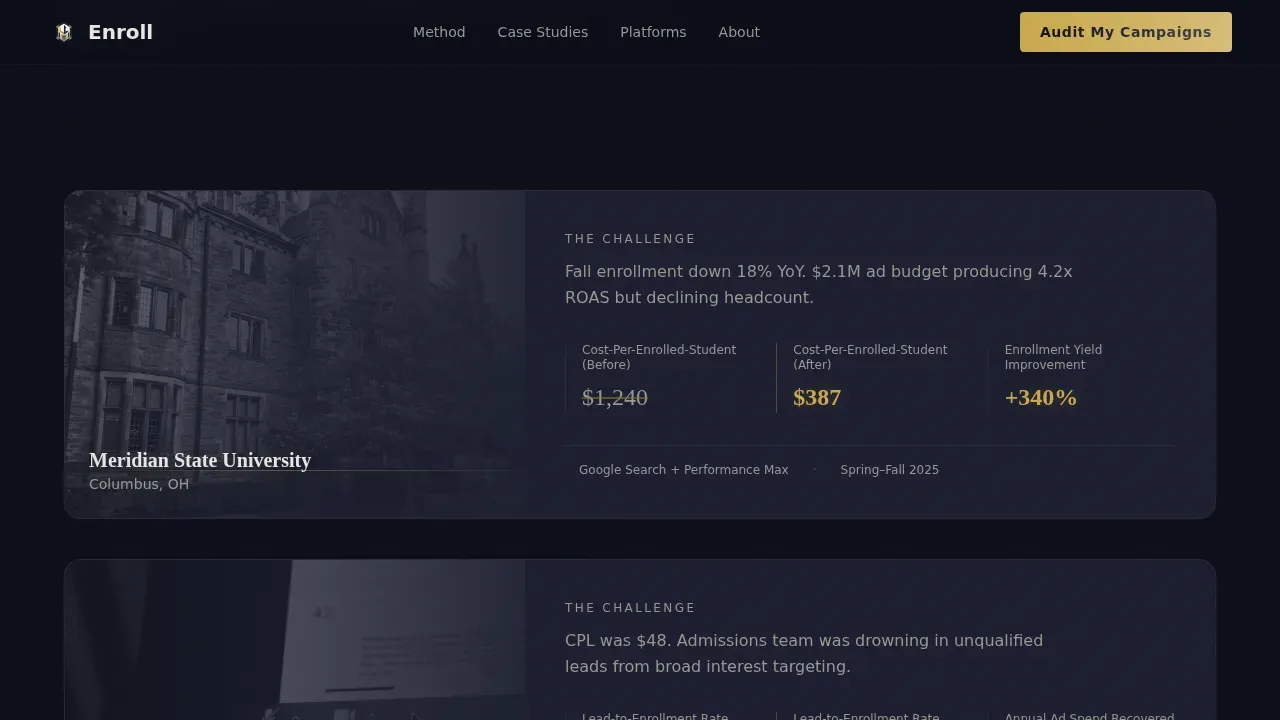The height and width of the screenshot is (720, 1280).
Task: Select THE CHALLENGE label in Meridian card
Action: 630,239
